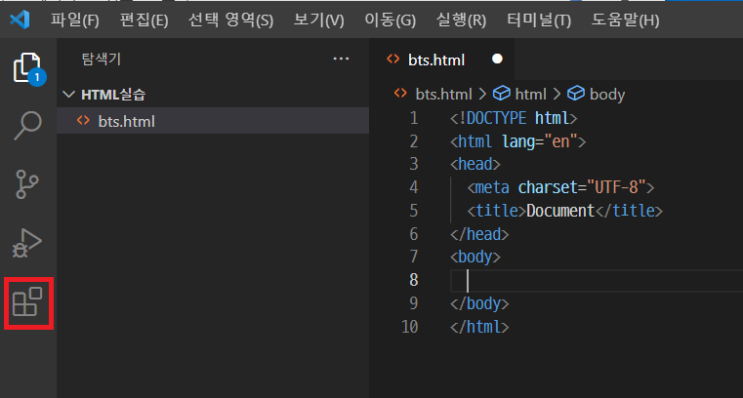Open the Extensions view icon

tap(27, 302)
